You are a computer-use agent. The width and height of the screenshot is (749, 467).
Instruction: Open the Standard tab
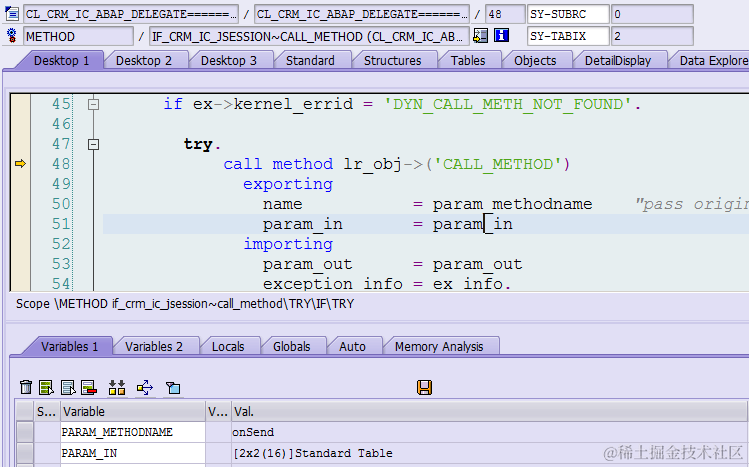[x=310, y=61]
